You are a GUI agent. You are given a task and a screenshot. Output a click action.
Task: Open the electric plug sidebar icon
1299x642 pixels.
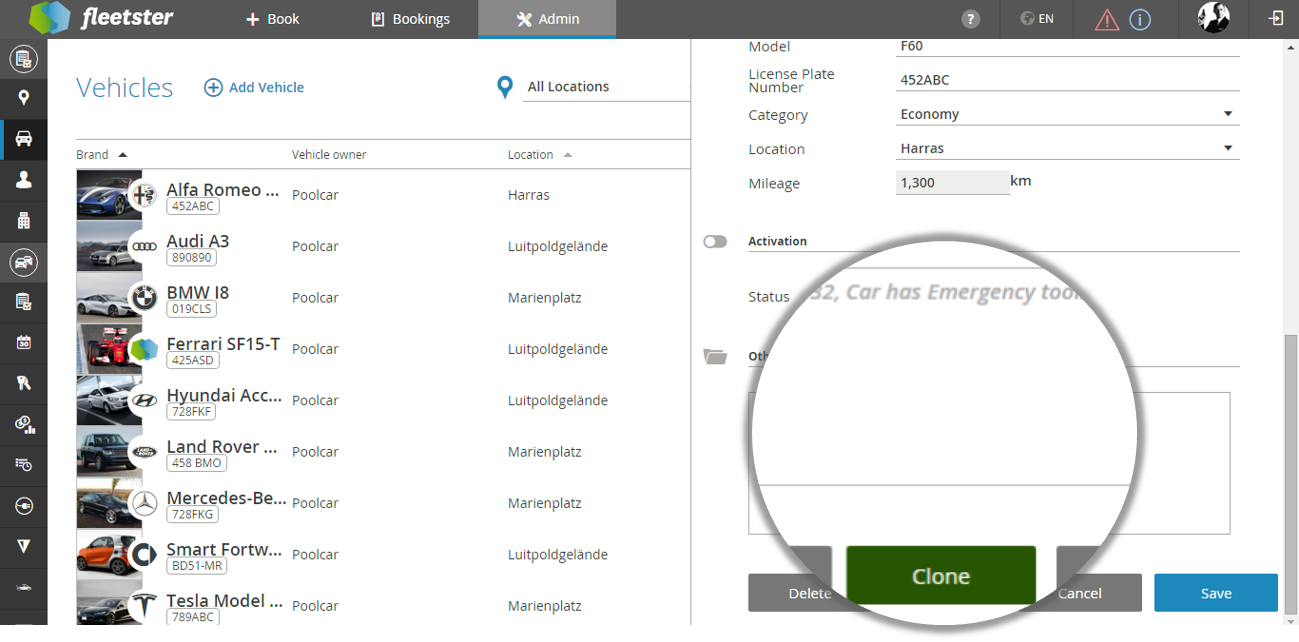pyautogui.click(x=24, y=506)
